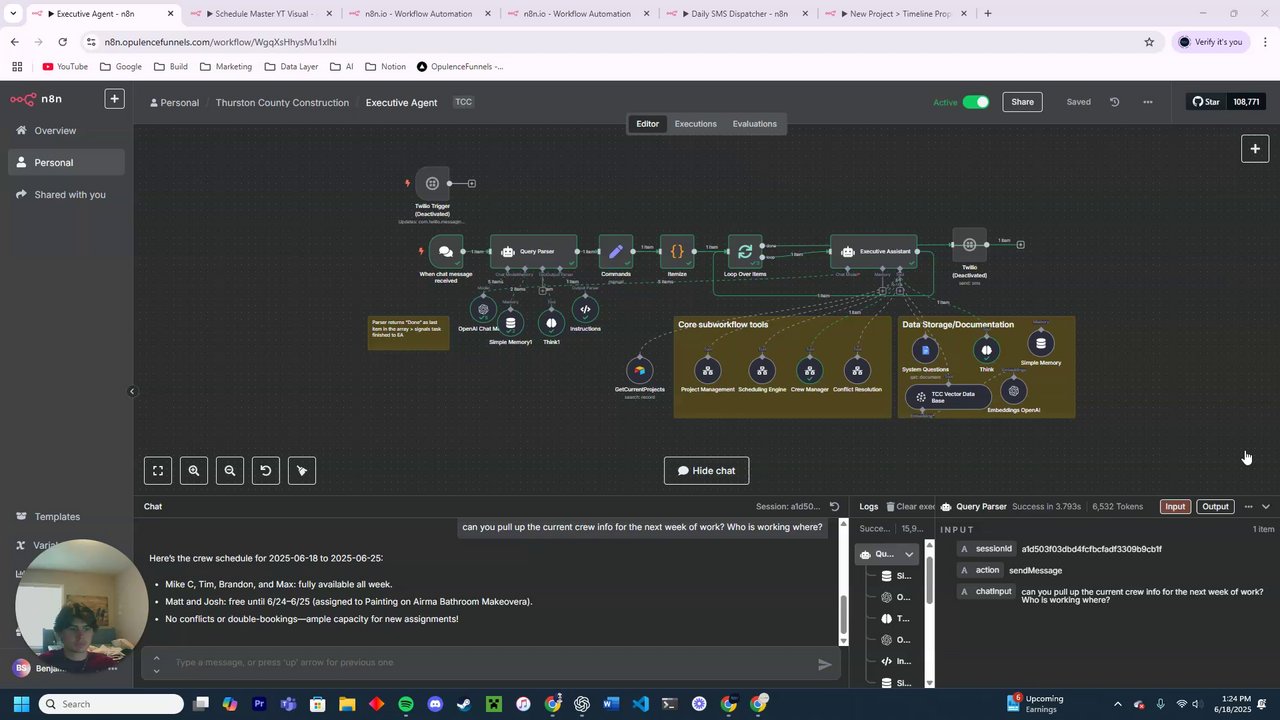Zoom in on the workflow canvas
This screenshot has height=720, width=1280.
194,470
